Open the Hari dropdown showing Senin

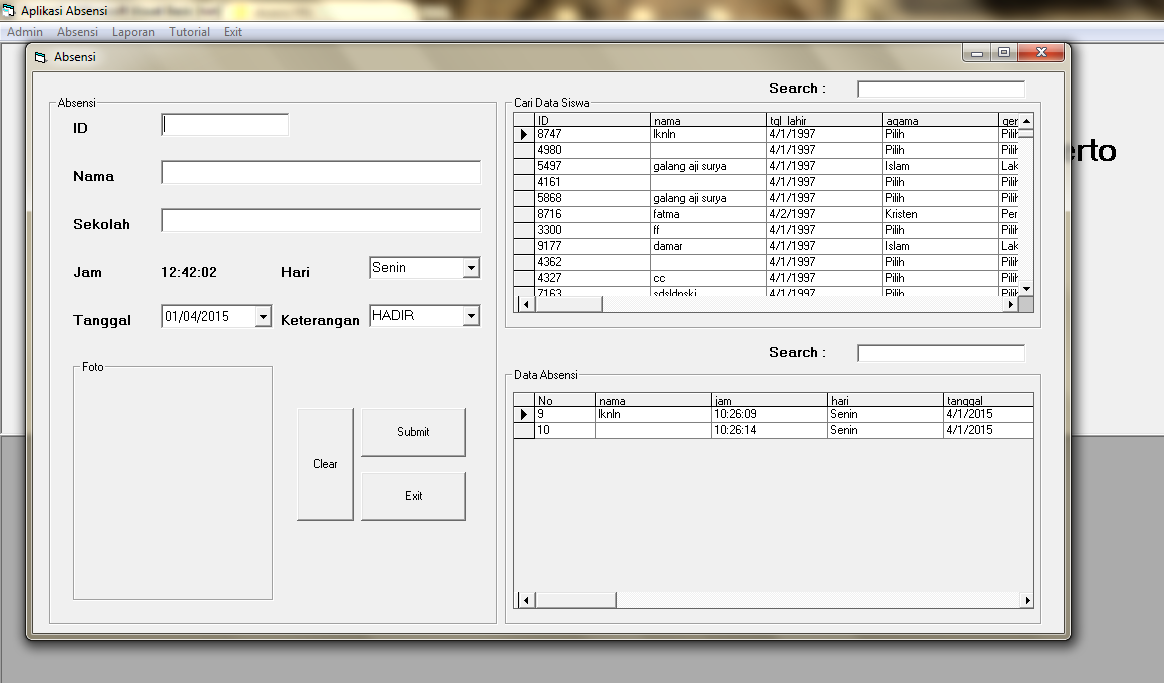point(470,267)
